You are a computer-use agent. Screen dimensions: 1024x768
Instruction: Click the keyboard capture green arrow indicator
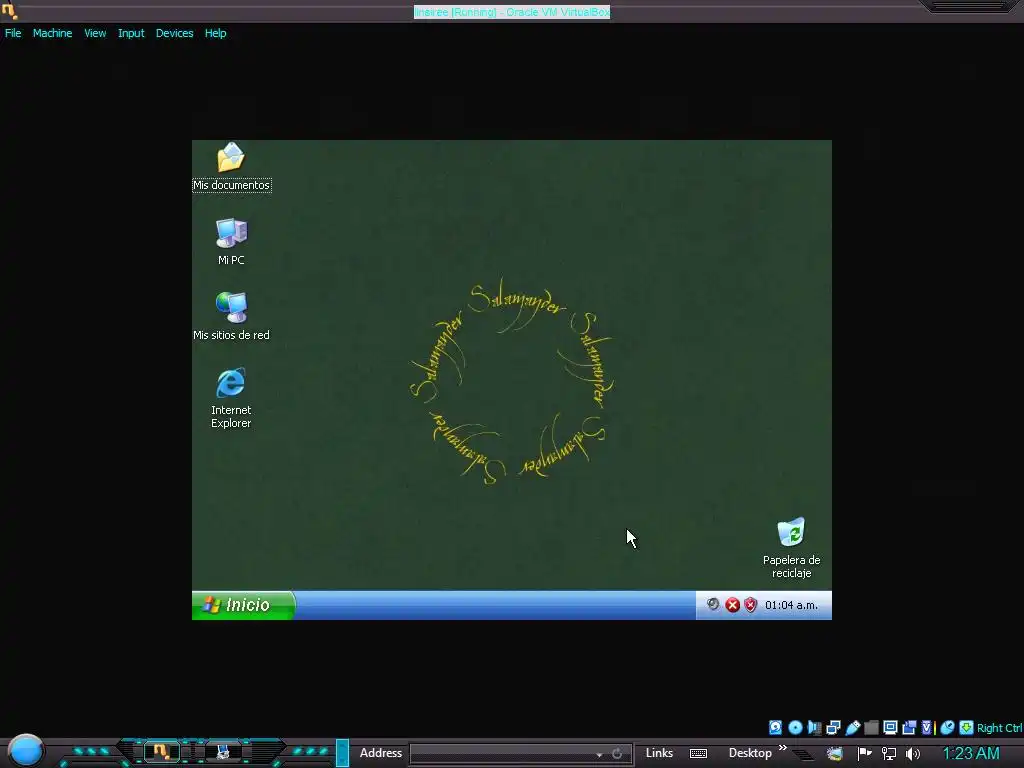[x=967, y=728]
